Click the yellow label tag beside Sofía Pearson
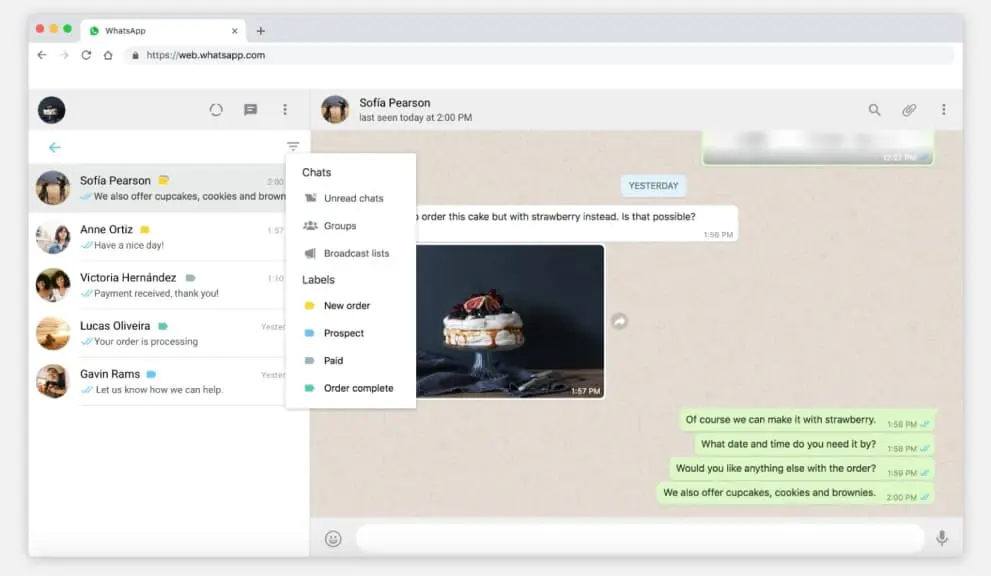 [x=164, y=180]
